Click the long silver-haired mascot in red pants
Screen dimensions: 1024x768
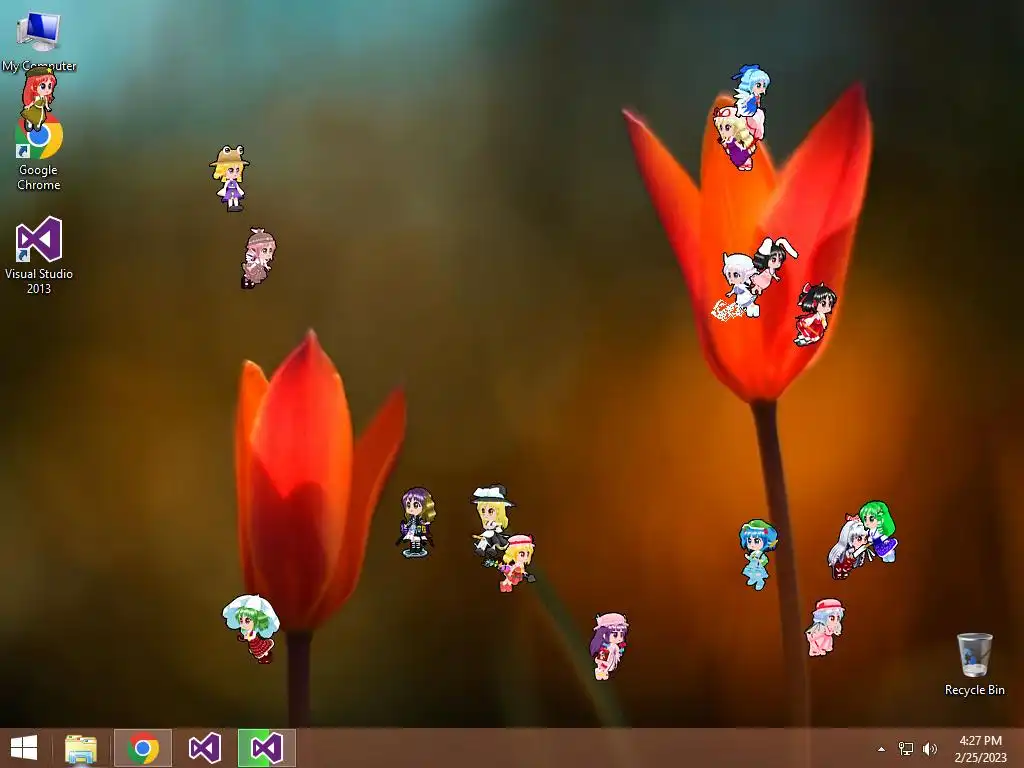coord(848,549)
